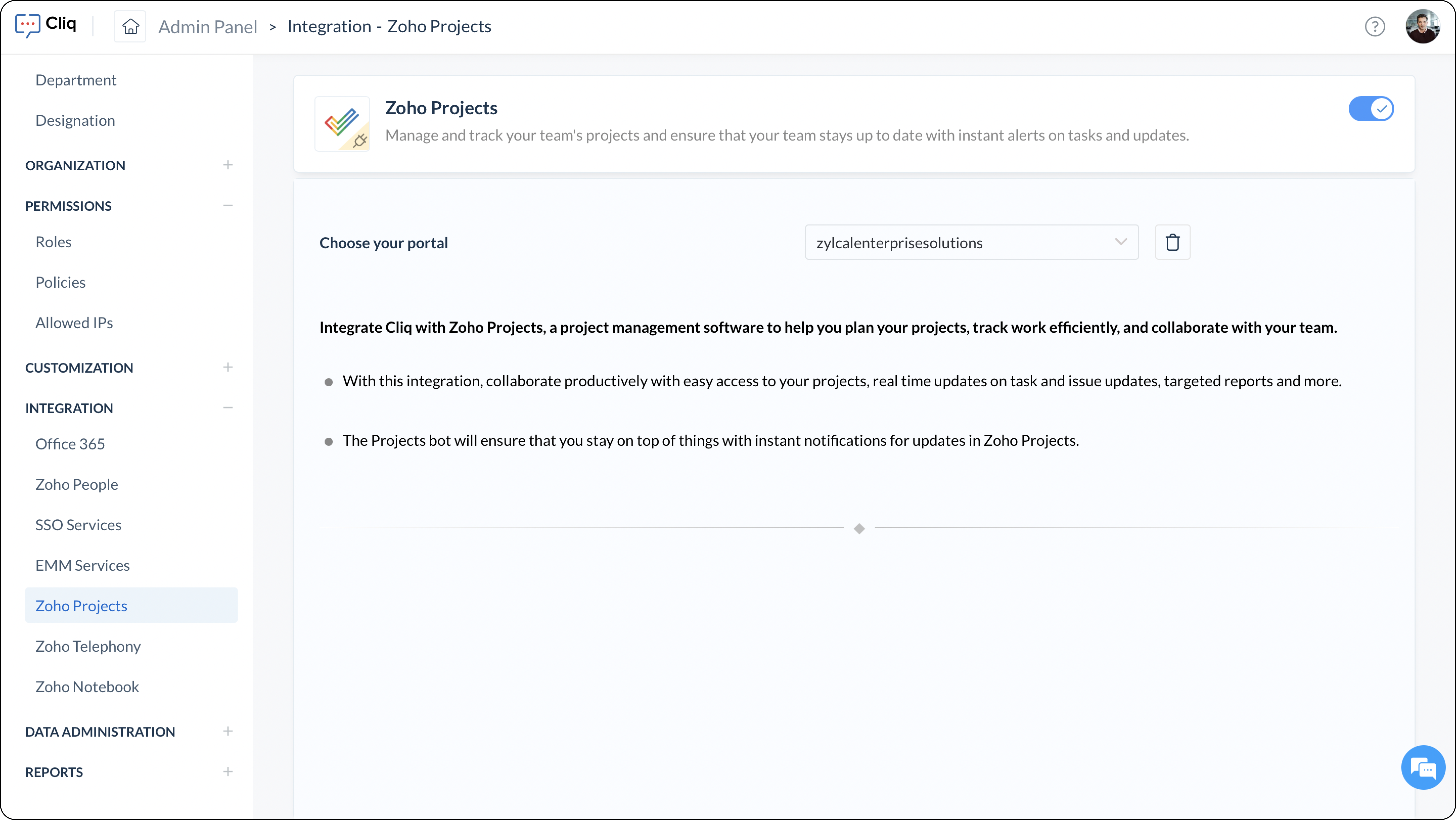Viewport: 1456px width, 820px height.
Task: Click the PERMISSIONS section header
Action: pyautogui.click(x=69, y=206)
